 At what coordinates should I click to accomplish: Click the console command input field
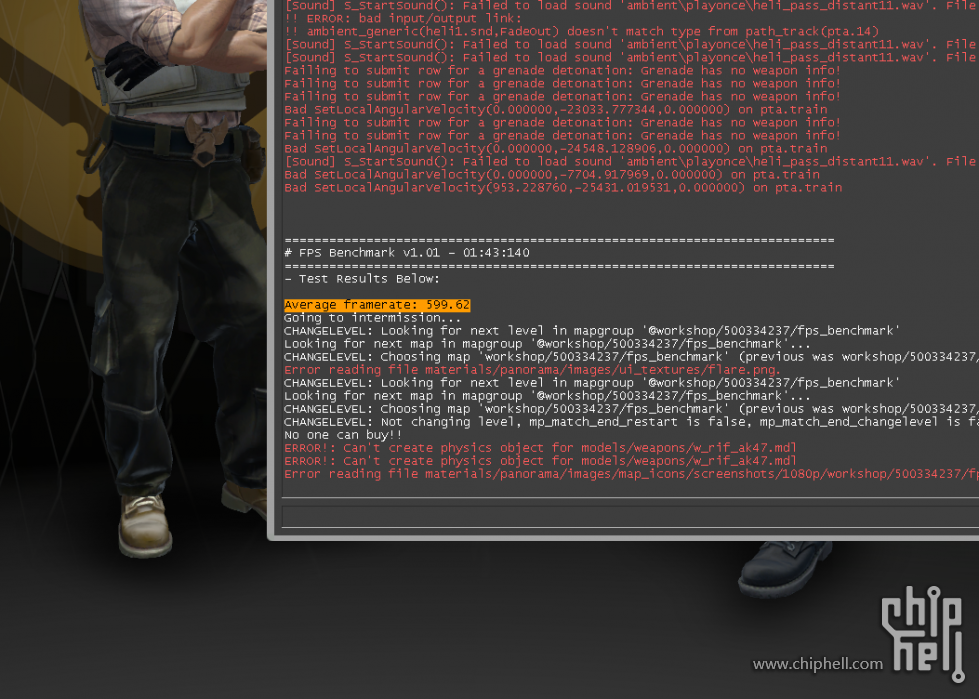630,517
